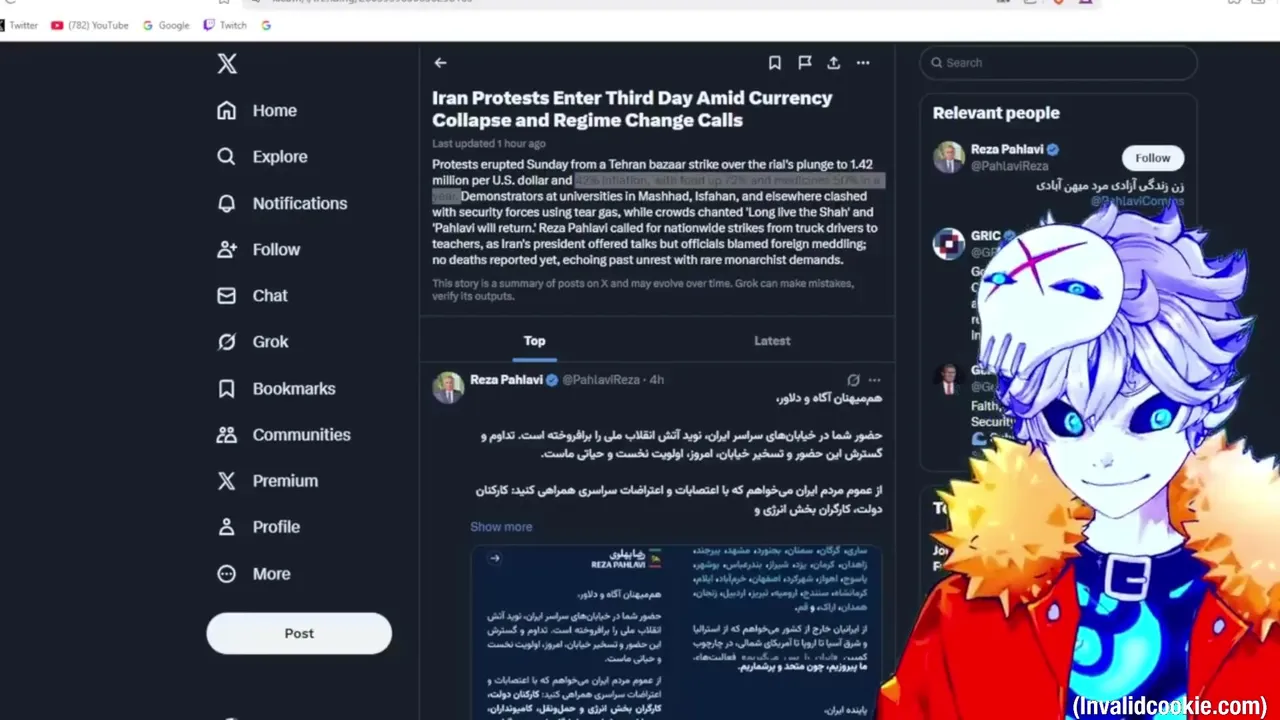Open Chat via the envelope icon

click(227, 296)
